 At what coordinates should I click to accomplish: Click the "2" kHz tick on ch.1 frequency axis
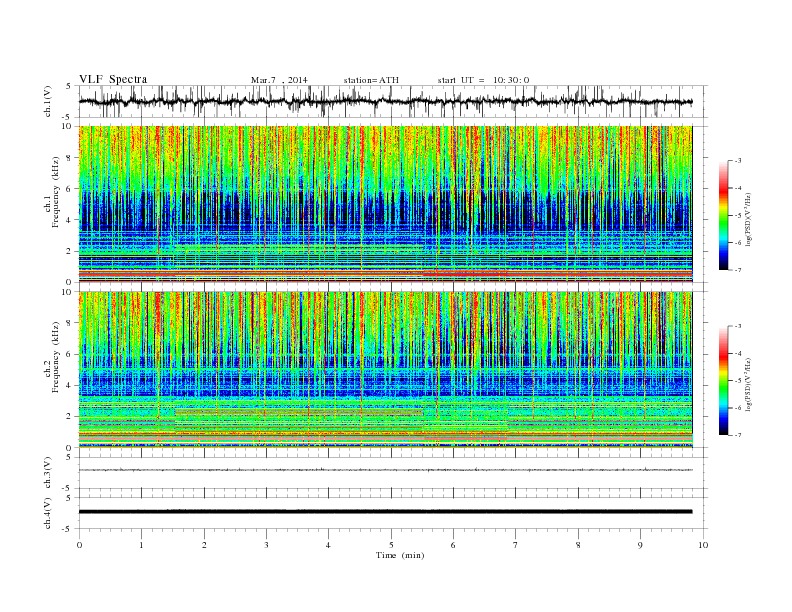(70, 251)
